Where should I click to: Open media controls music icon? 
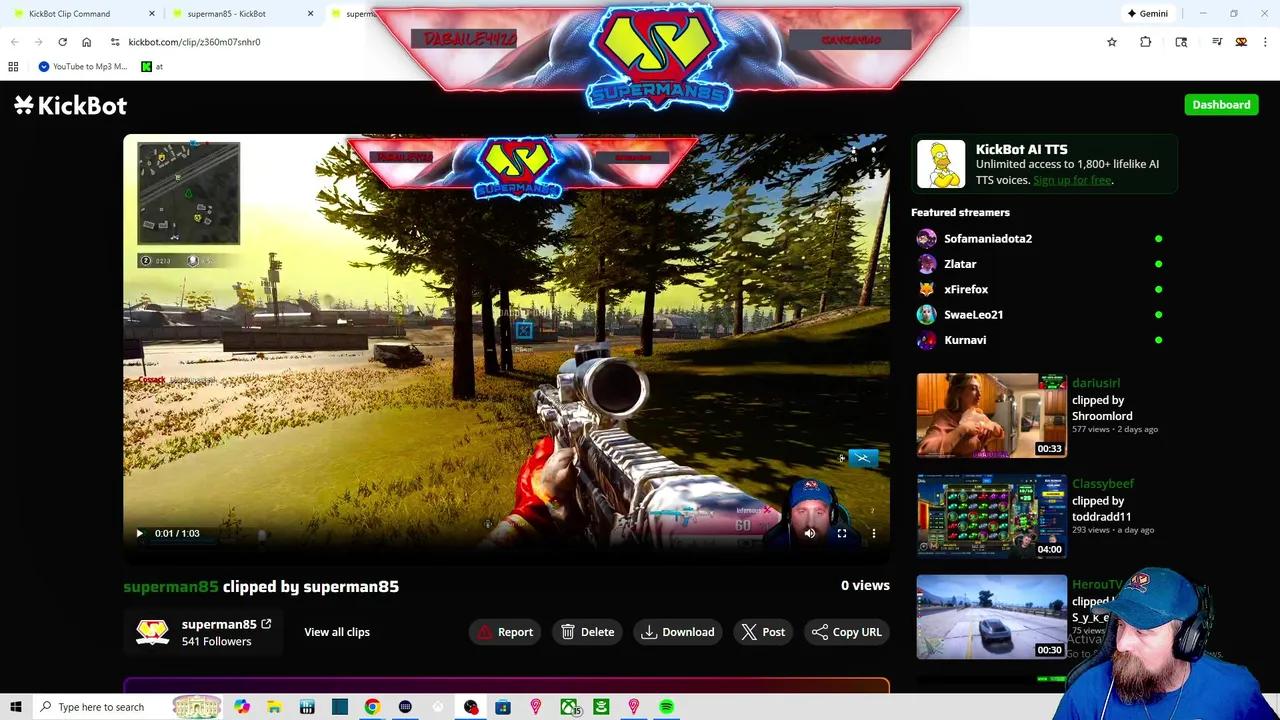pyautogui.click(x=1217, y=42)
